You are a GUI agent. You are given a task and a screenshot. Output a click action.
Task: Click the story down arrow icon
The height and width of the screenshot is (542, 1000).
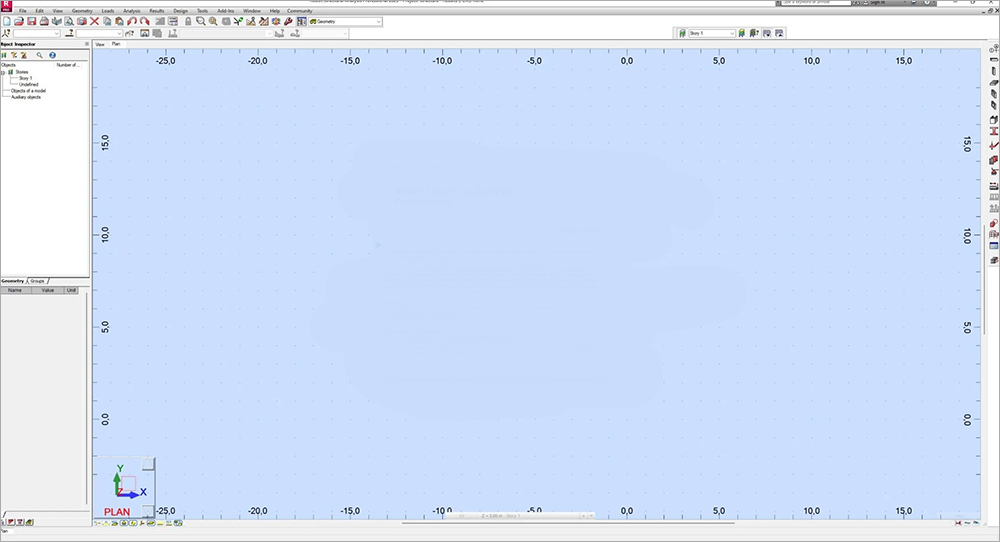coord(767,33)
